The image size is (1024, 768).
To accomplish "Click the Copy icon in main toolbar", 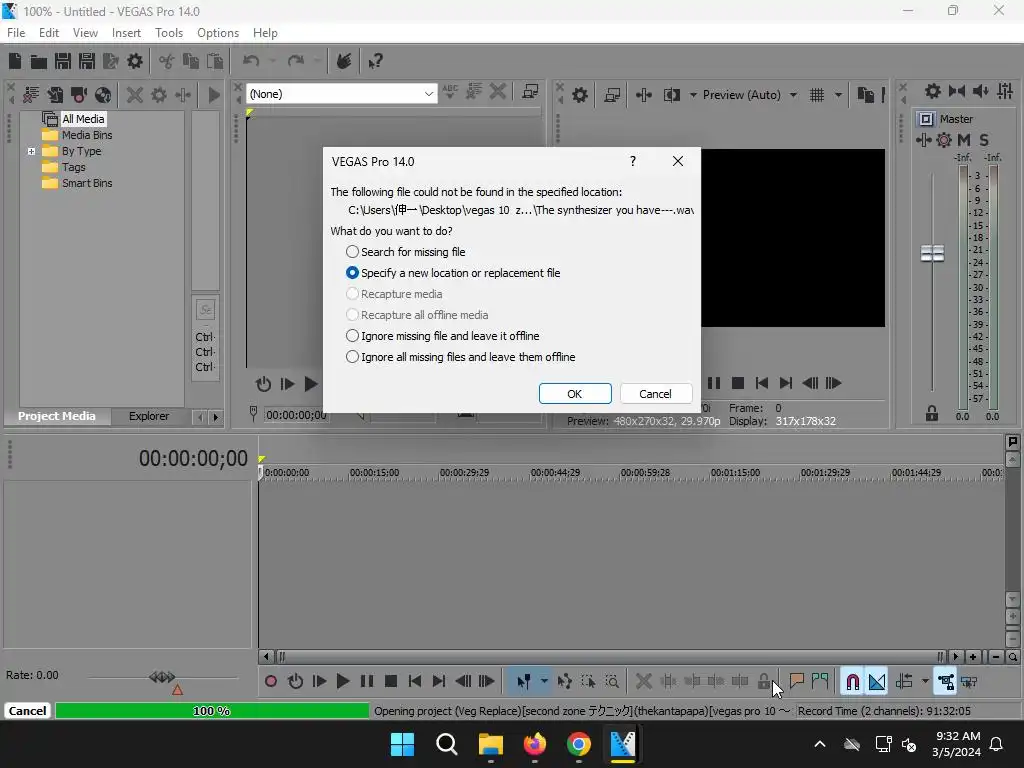I will click(191, 61).
